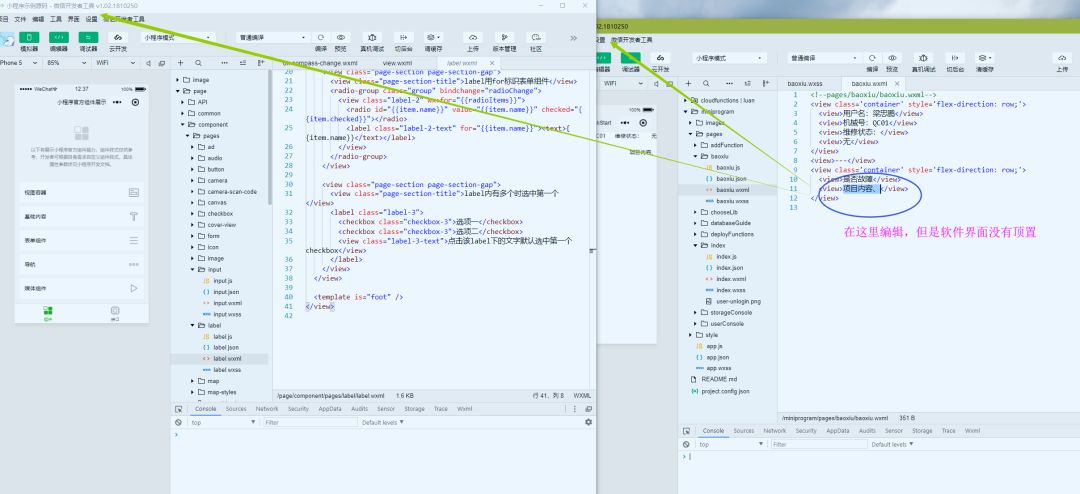Screen dimensions: 1080x494
Task: Open the WiFi network dropdown in left window
Action: tap(114, 63)
